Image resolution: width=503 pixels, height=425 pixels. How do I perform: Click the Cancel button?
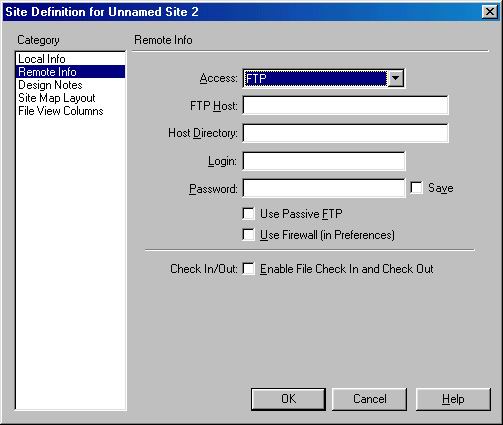pos(369,399)
